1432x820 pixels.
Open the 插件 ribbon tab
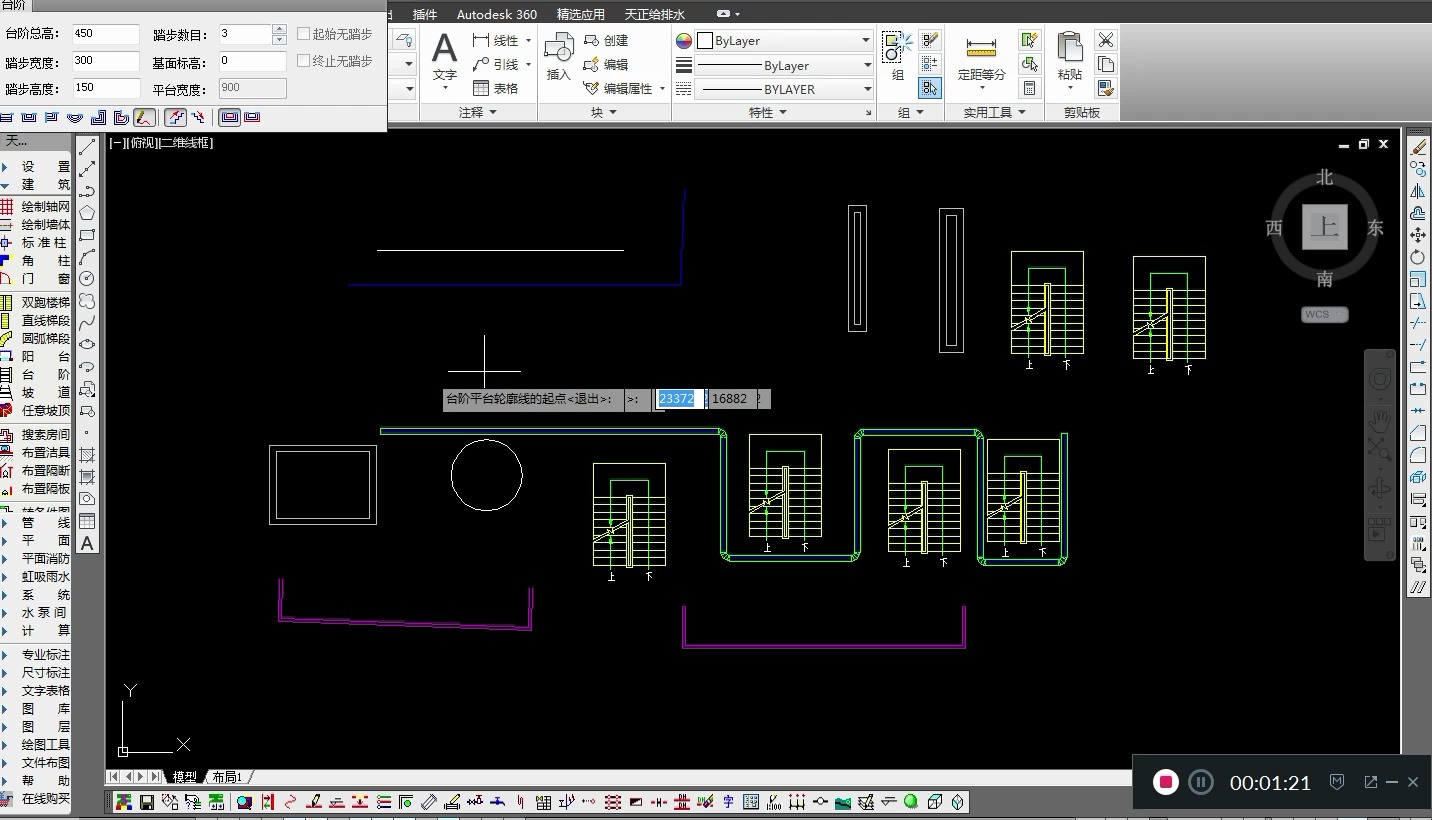pos(425,14)
